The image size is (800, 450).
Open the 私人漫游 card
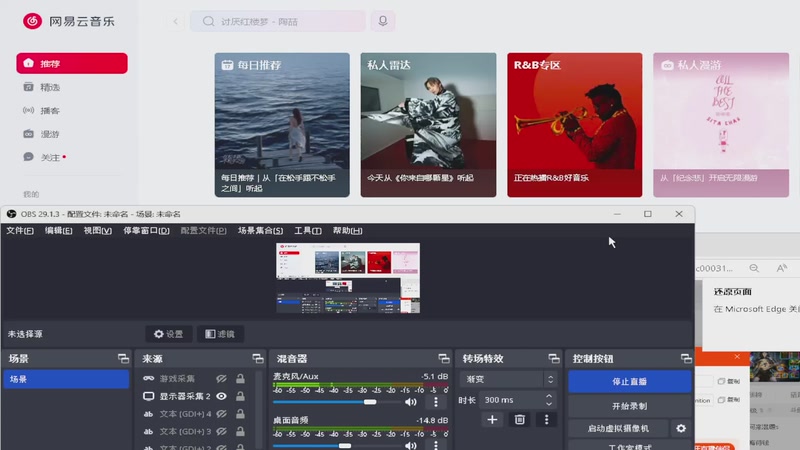(721, 125)
